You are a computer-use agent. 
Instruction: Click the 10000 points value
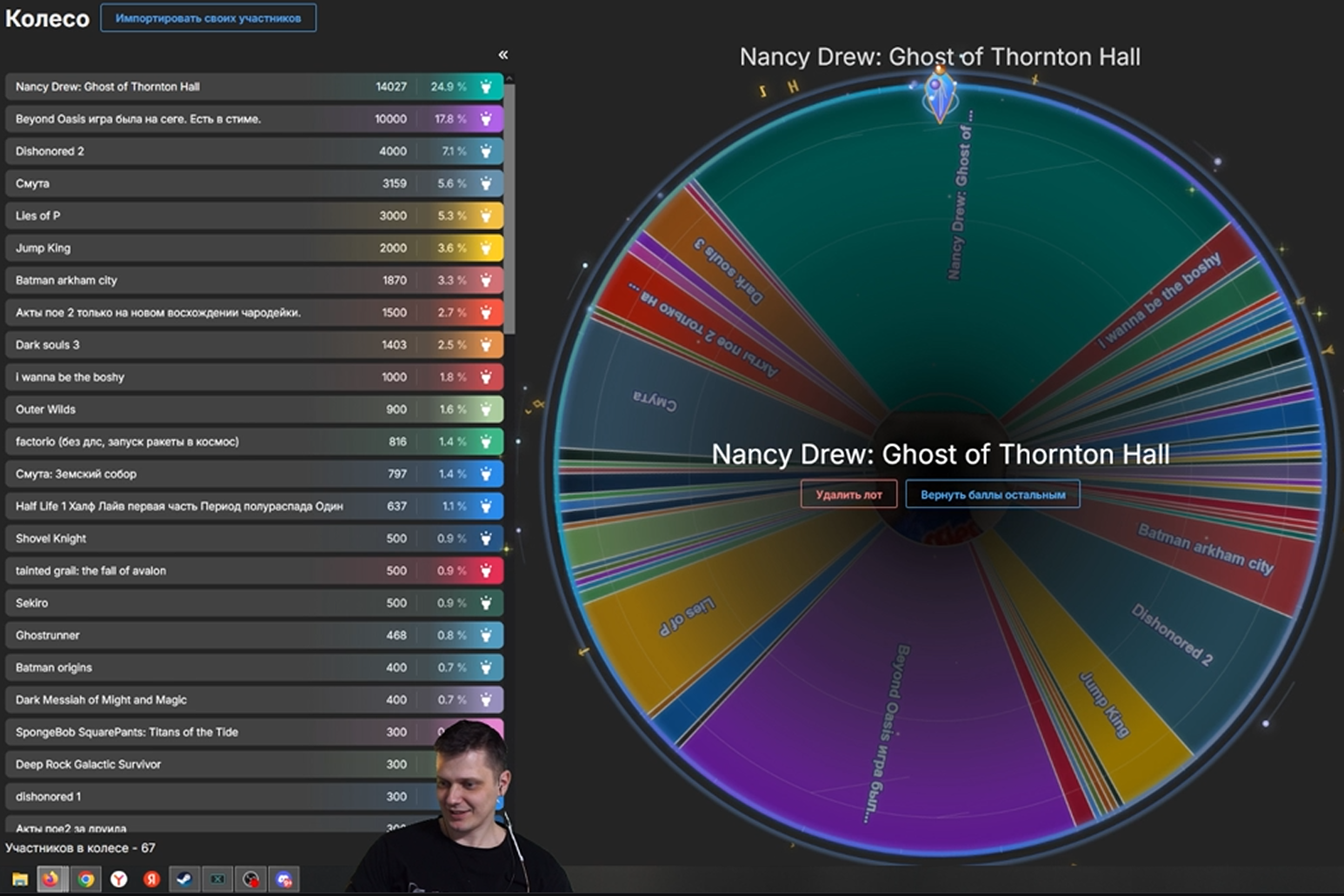(391, 119)
